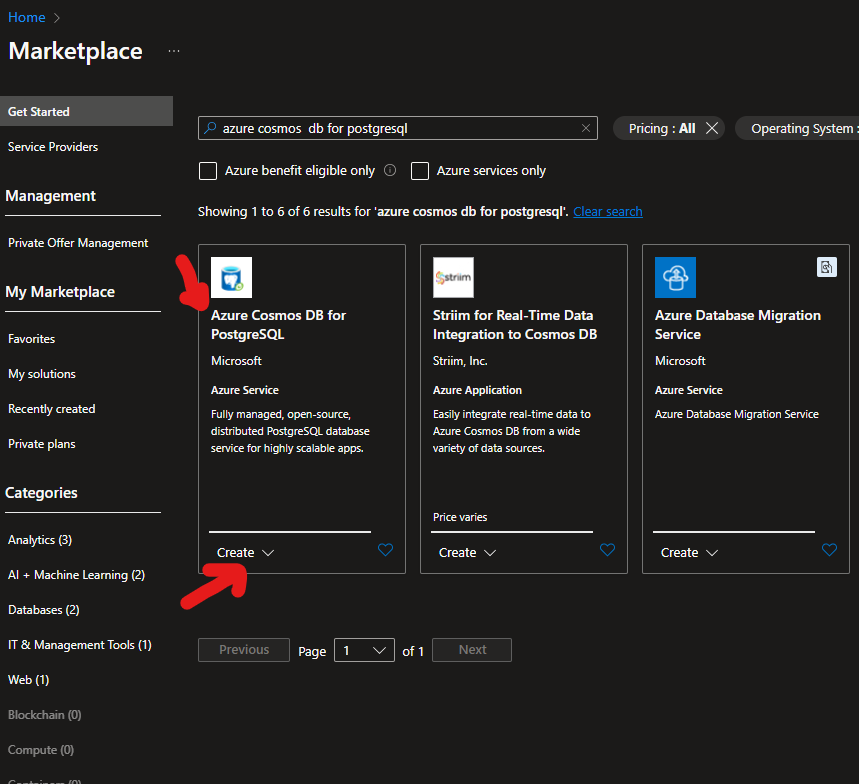This screenshot has height=784, width=859.
Task: Click the Azure benefit info icon
Action: (x=390, y=170)
